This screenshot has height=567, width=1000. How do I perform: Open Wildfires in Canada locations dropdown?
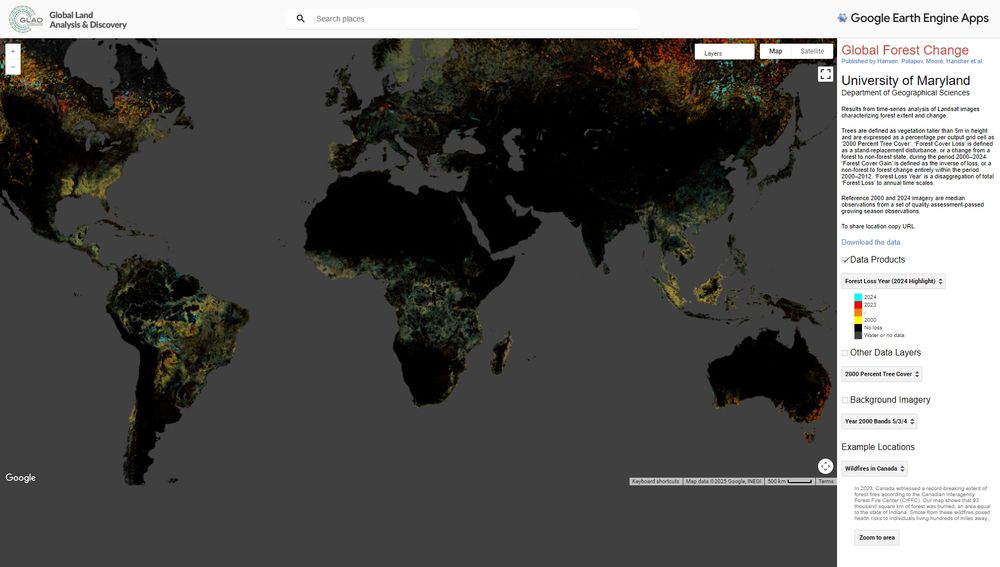point(874,468)
